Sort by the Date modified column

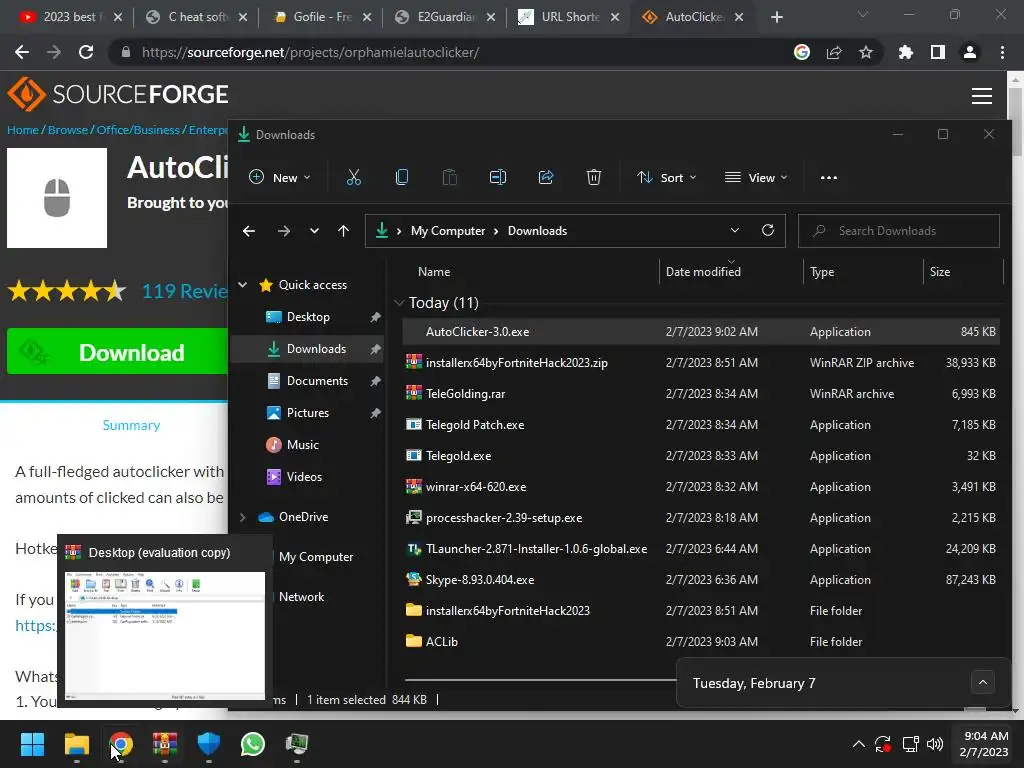(703, 272)
